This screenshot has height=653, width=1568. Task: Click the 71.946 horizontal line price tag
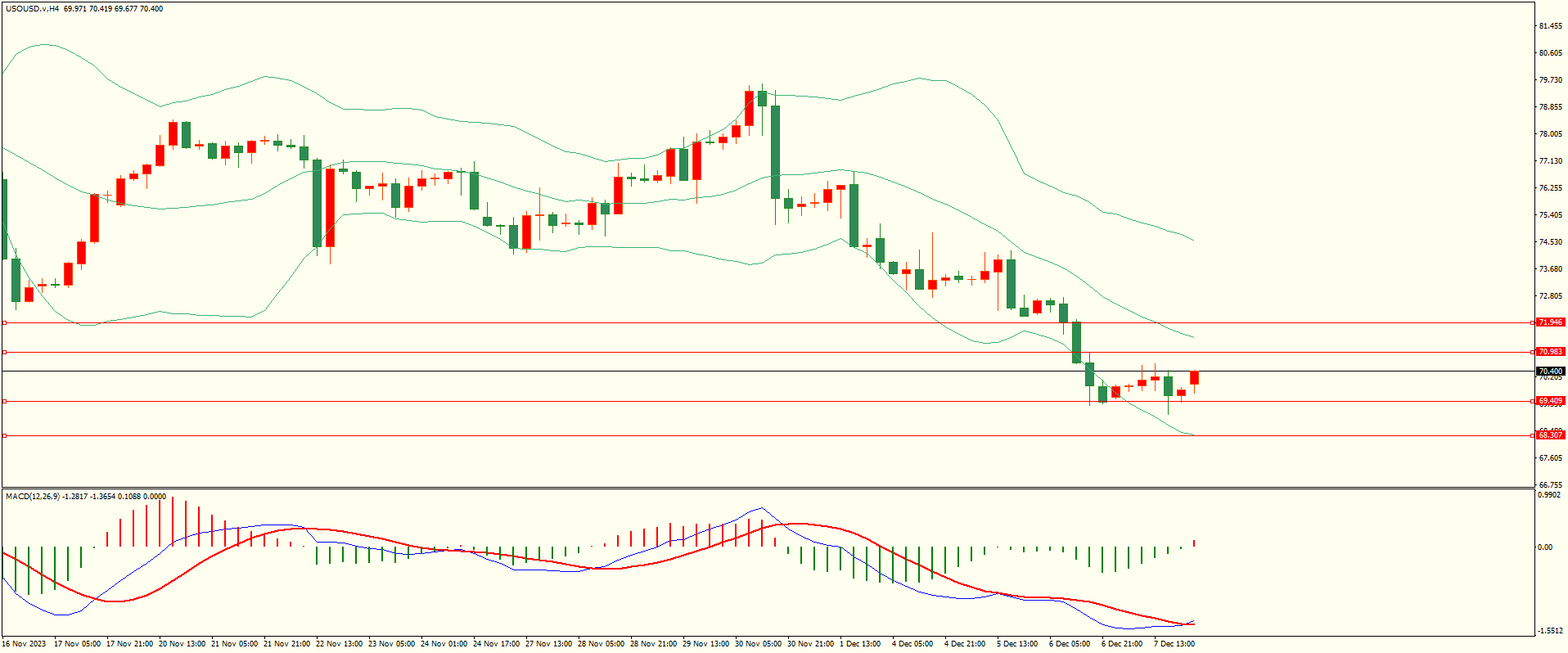pos(1550,322)
